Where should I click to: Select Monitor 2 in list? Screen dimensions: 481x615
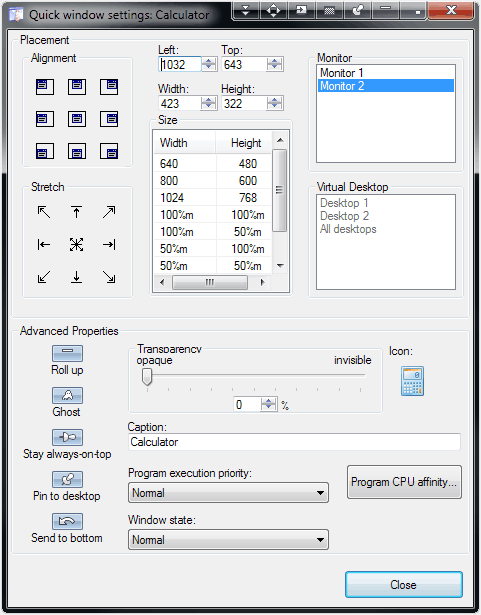tap(386, 86)
